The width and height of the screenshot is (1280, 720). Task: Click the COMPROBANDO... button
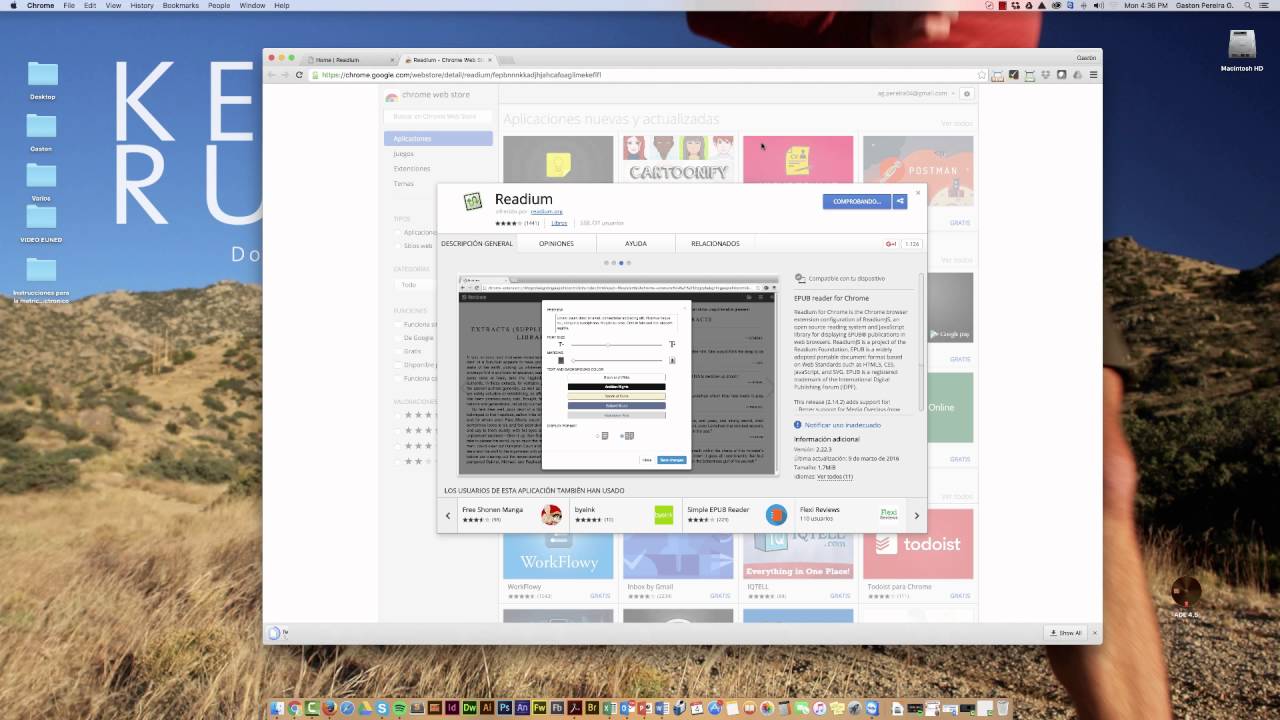click(857, 201)
